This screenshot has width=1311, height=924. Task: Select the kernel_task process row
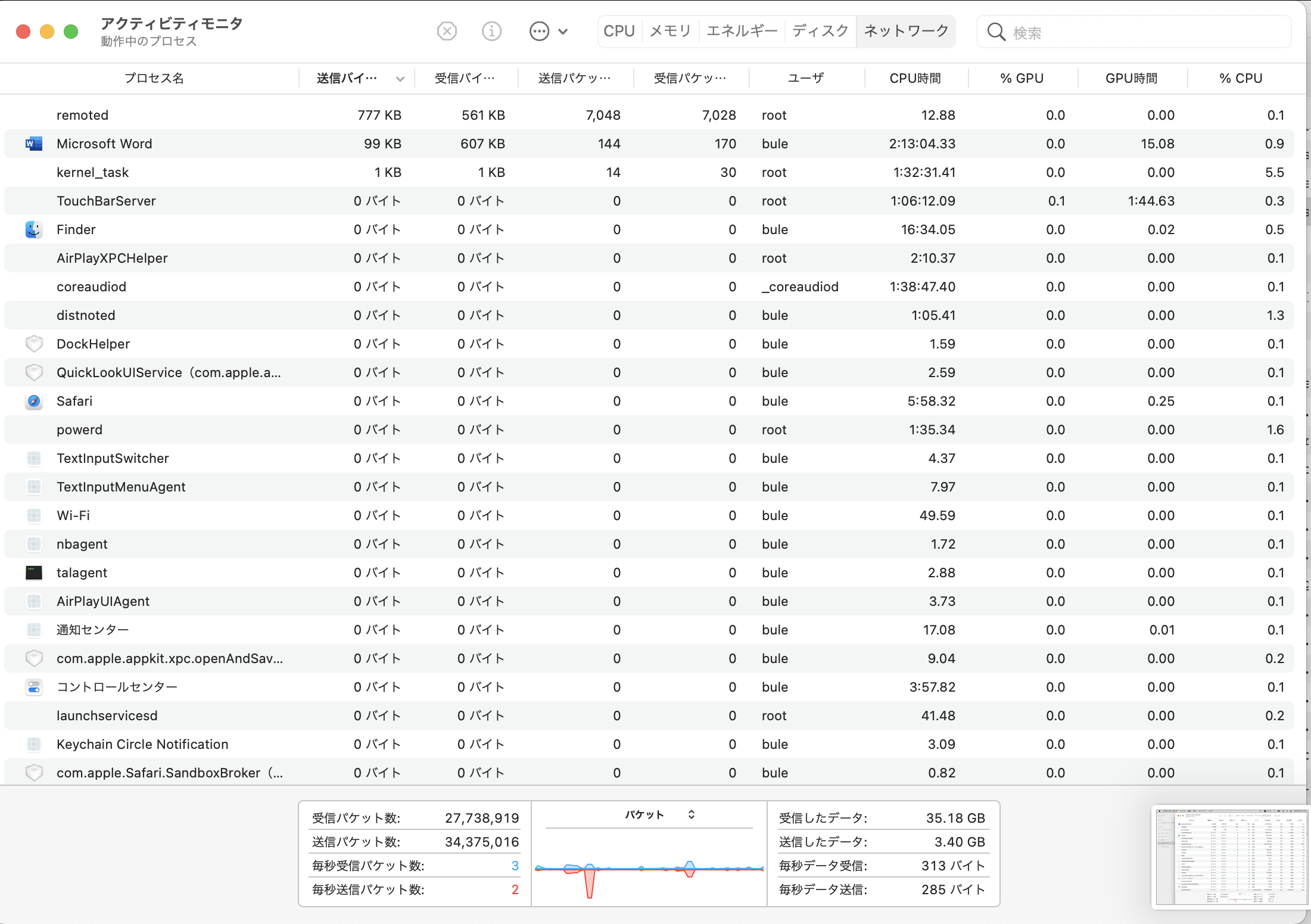pos(92,172)
